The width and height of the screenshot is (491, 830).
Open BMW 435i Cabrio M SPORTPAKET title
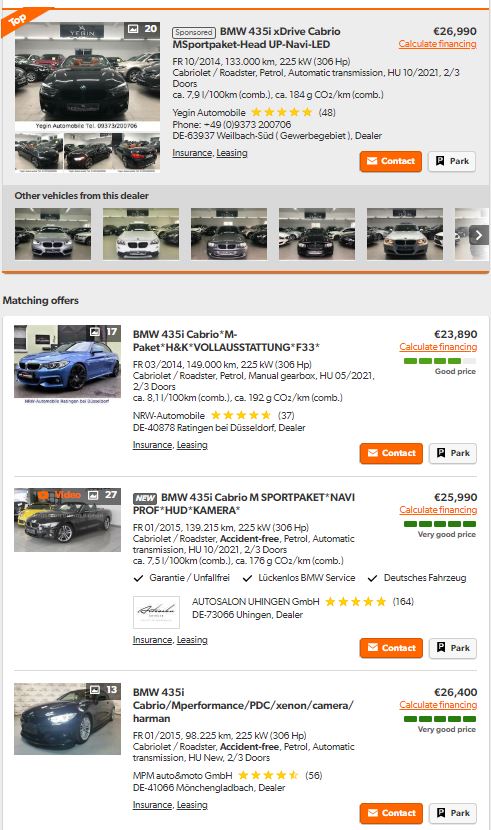244,504
